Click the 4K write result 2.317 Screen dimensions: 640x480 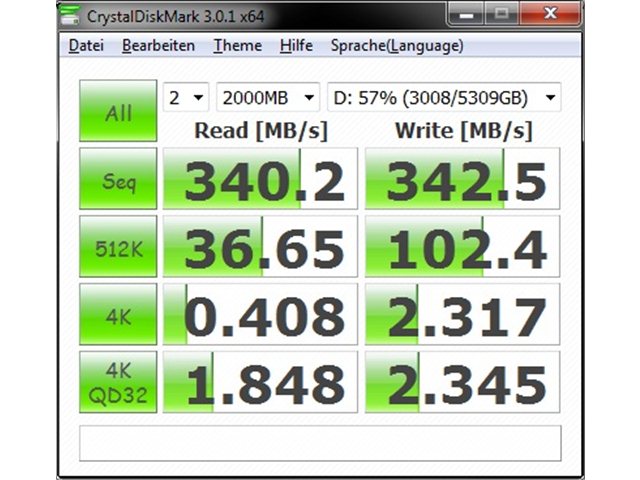pos(462,314)
